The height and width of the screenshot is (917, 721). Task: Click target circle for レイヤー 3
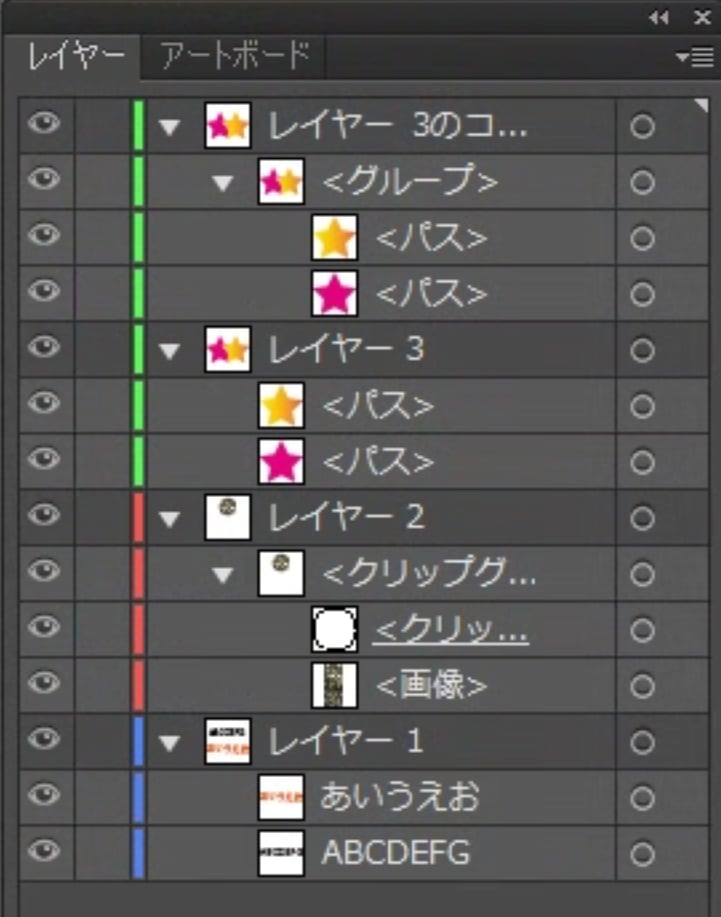(x=642, y=350)
